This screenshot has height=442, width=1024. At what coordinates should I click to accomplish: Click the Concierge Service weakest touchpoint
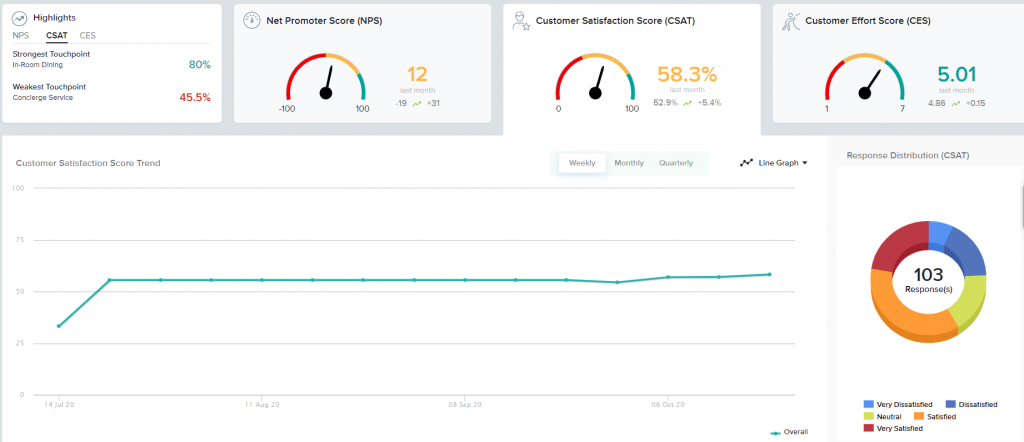point(43,97)
